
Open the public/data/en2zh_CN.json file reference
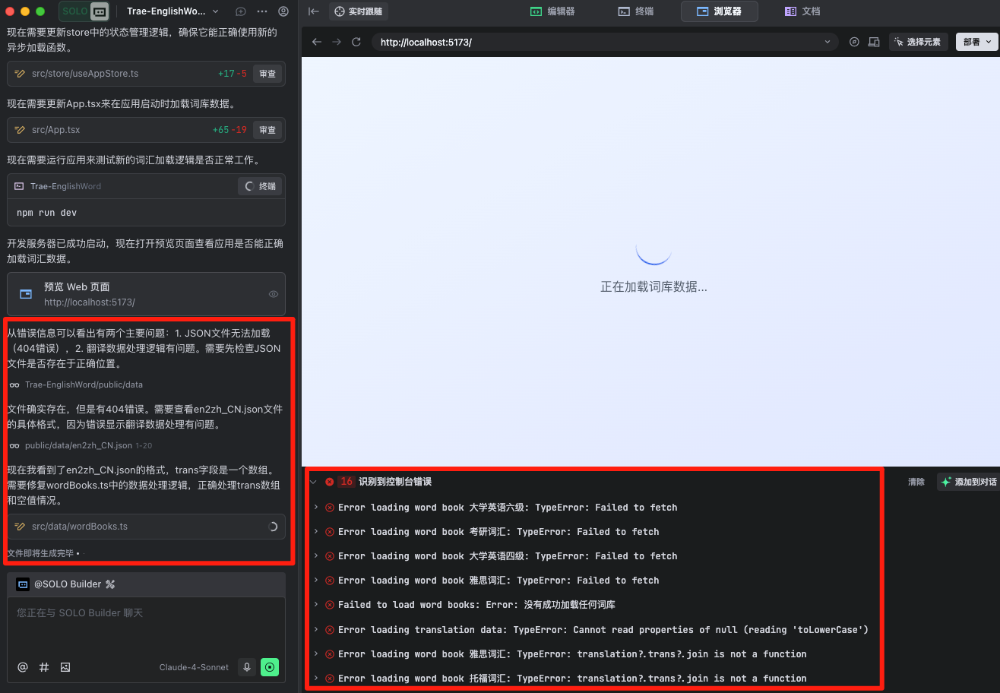point(80,446)
